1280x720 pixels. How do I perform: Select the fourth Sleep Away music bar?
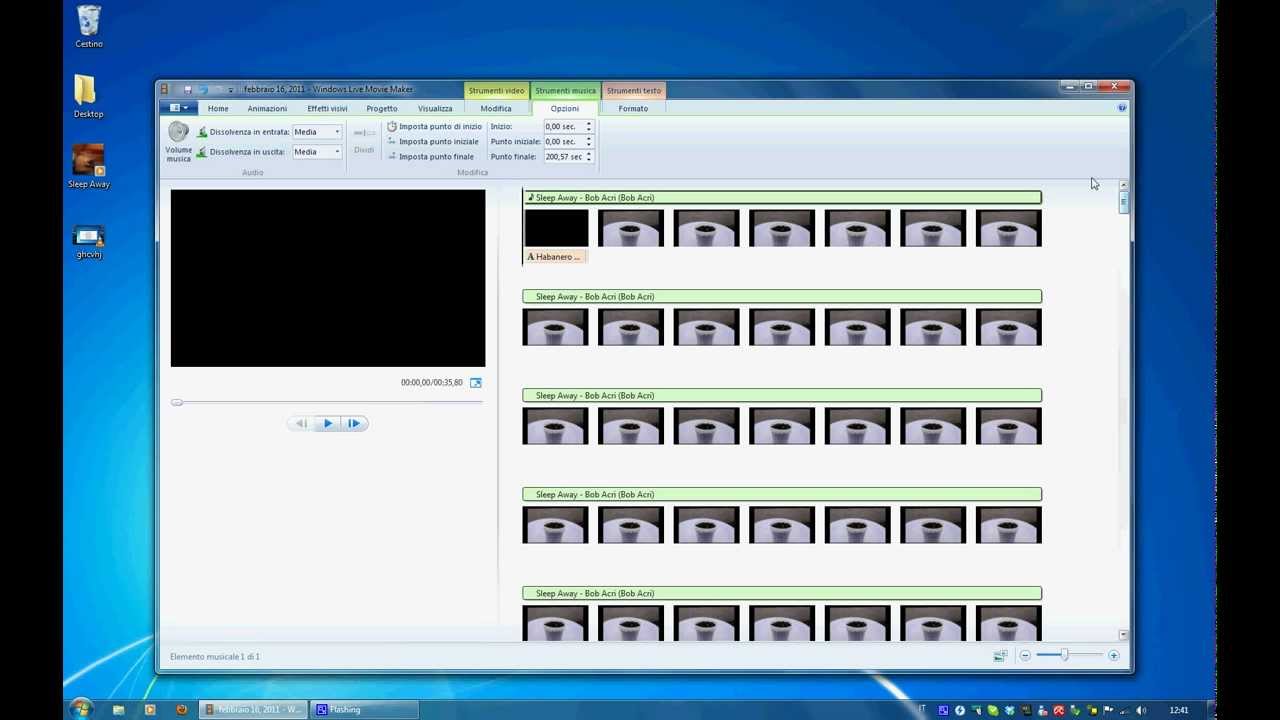point(782,495)
